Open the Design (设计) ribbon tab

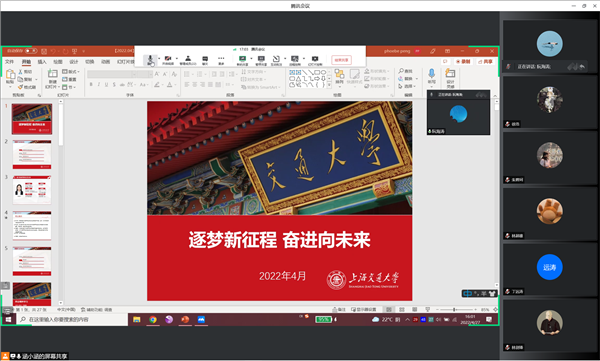(x=74, y=62)
